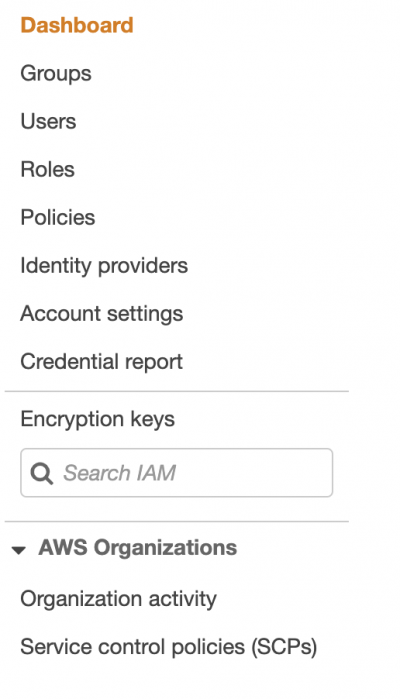Choose the SCPs link under AWS Organizations
This screenshot has height=699, width=400.
(169, 647)
